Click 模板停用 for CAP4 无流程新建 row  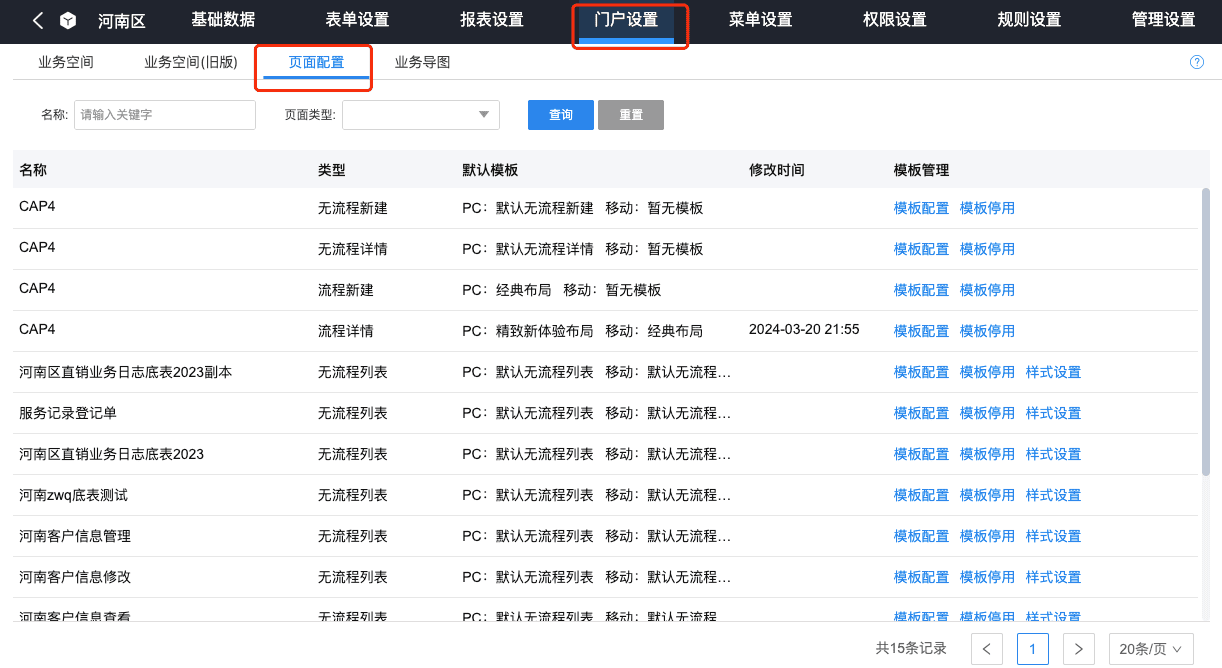(x=987, y=208)
